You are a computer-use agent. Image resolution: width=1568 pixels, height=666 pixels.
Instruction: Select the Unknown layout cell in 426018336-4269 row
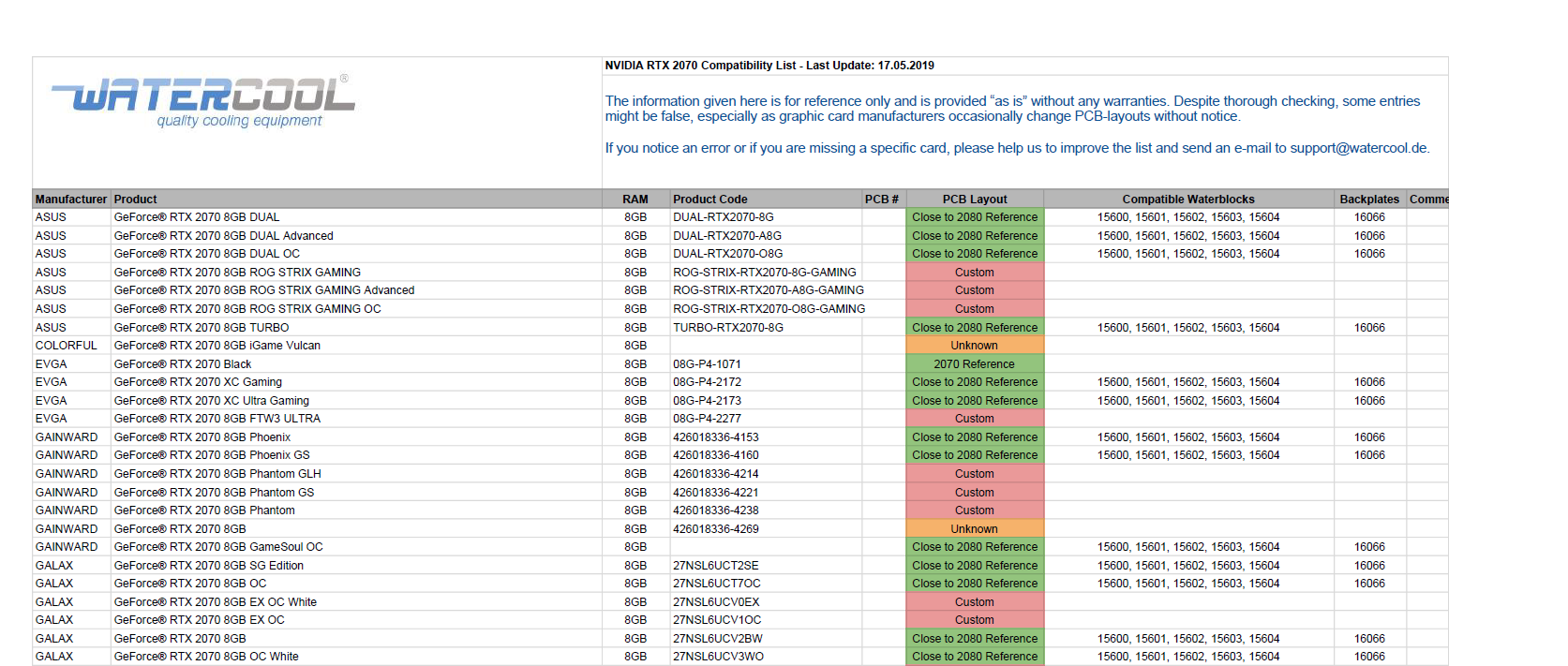(975, 529)
